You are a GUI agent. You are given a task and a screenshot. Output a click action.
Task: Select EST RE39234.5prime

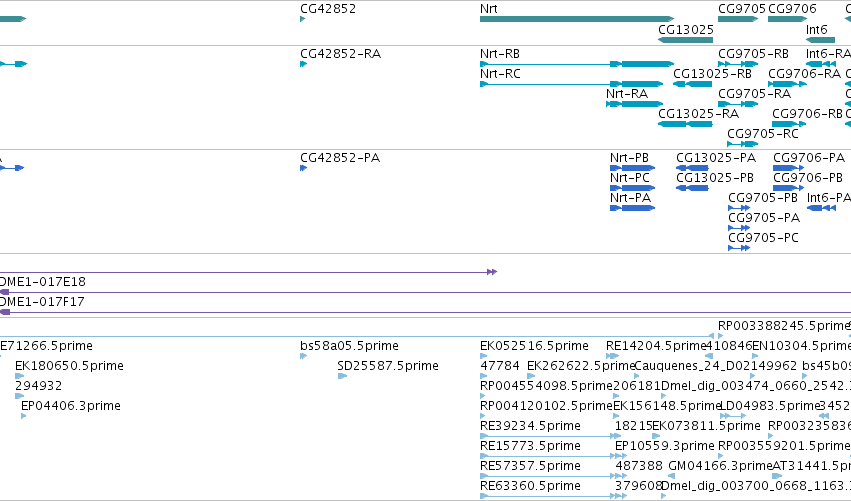(x=530, y=427)
